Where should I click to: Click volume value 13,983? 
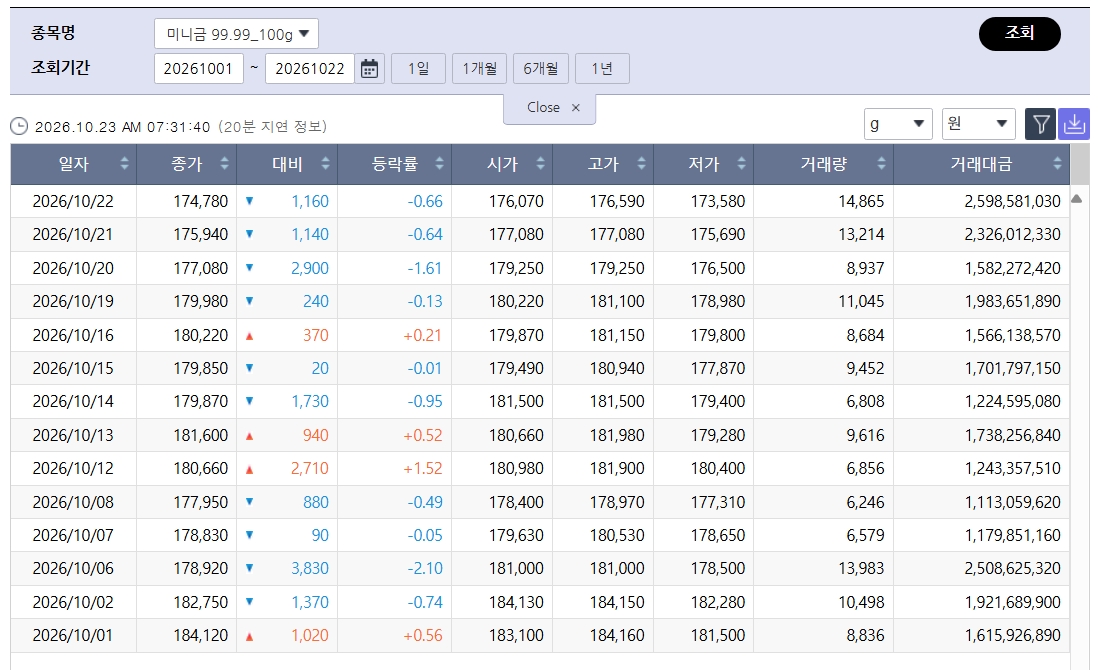pyautogui.click(x=861, y=568)
